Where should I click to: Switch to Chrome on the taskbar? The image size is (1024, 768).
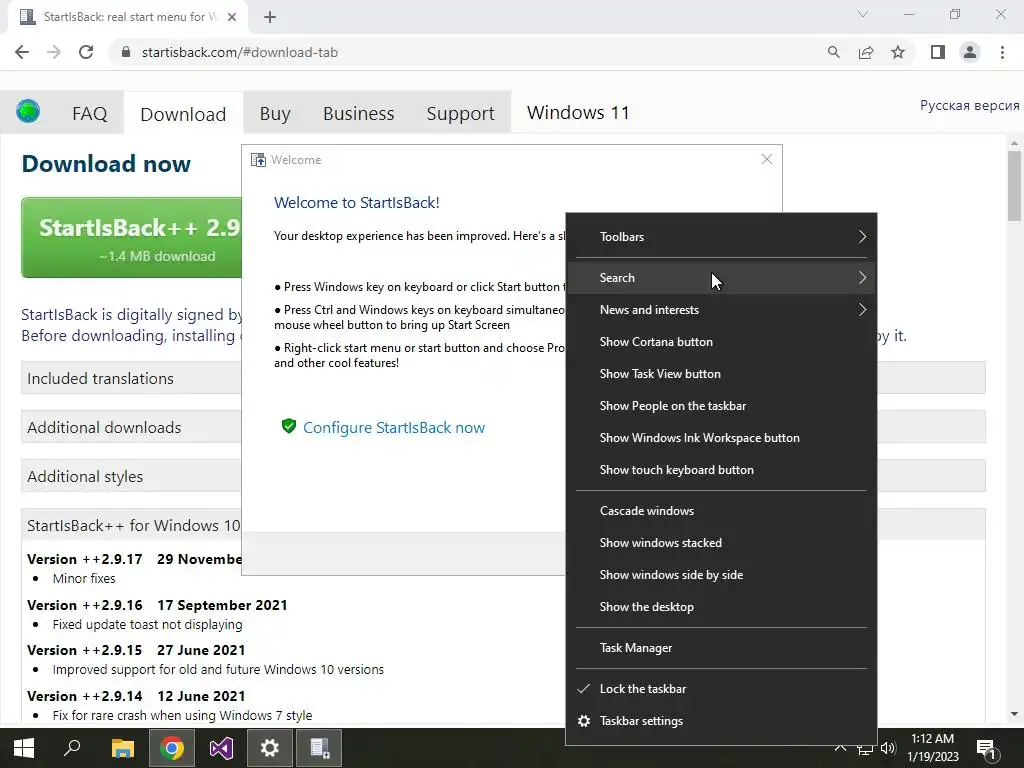(x=172, y=748)
